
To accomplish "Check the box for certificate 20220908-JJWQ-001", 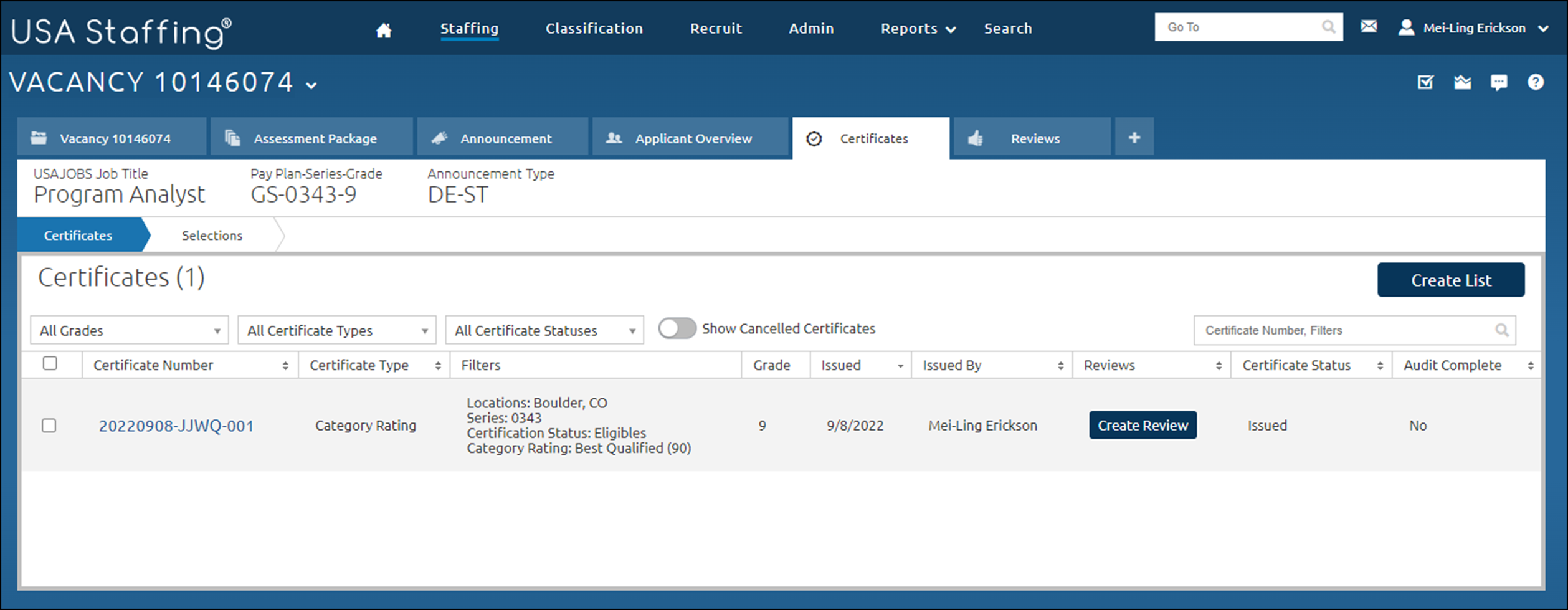I will 49,426.
